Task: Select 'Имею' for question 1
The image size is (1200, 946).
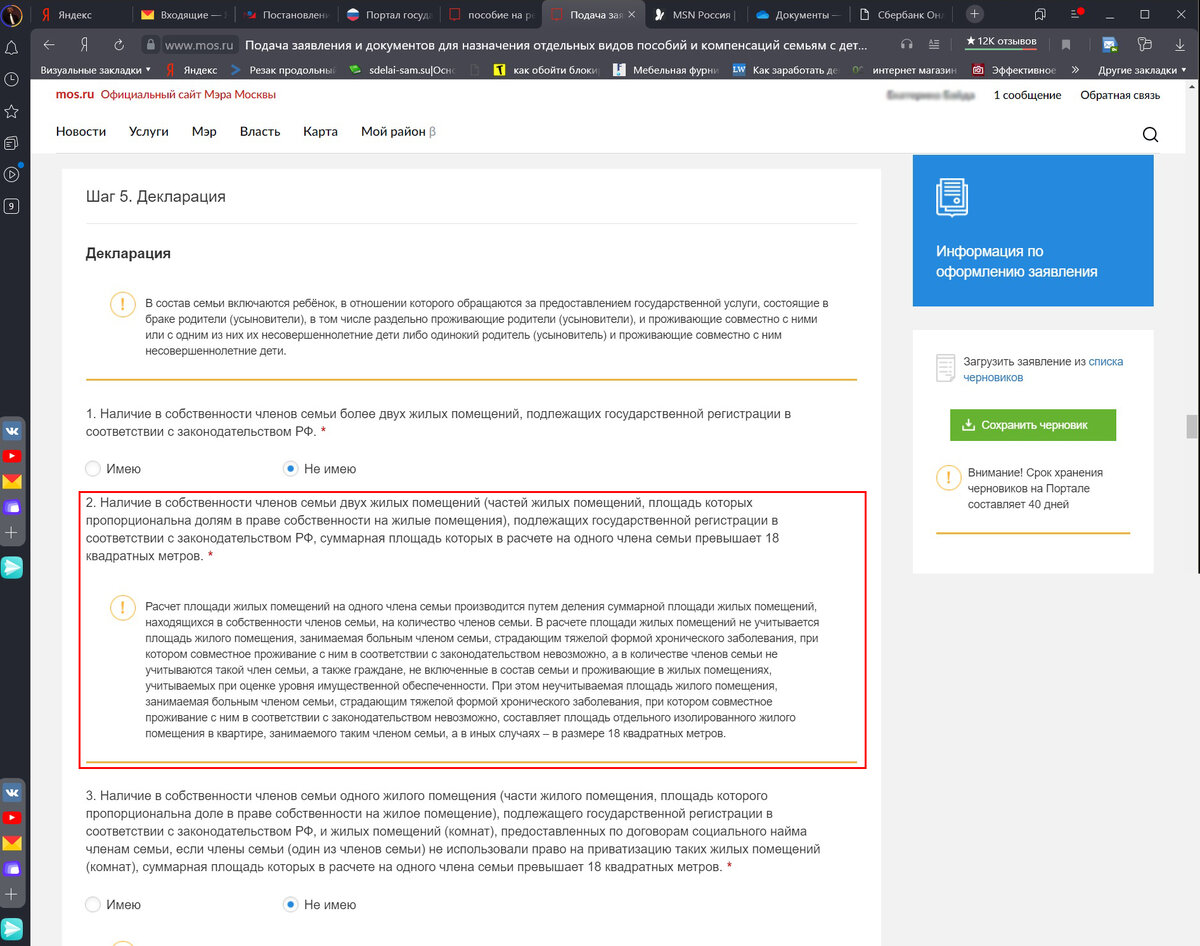Action: (93, 468)
